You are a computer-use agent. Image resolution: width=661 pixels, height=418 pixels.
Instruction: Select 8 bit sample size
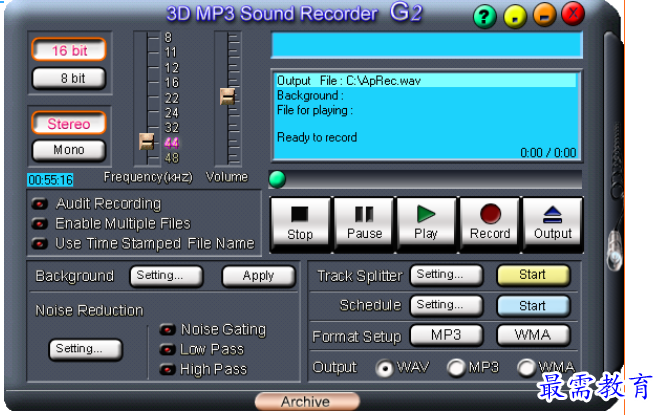tap(69, 78)
